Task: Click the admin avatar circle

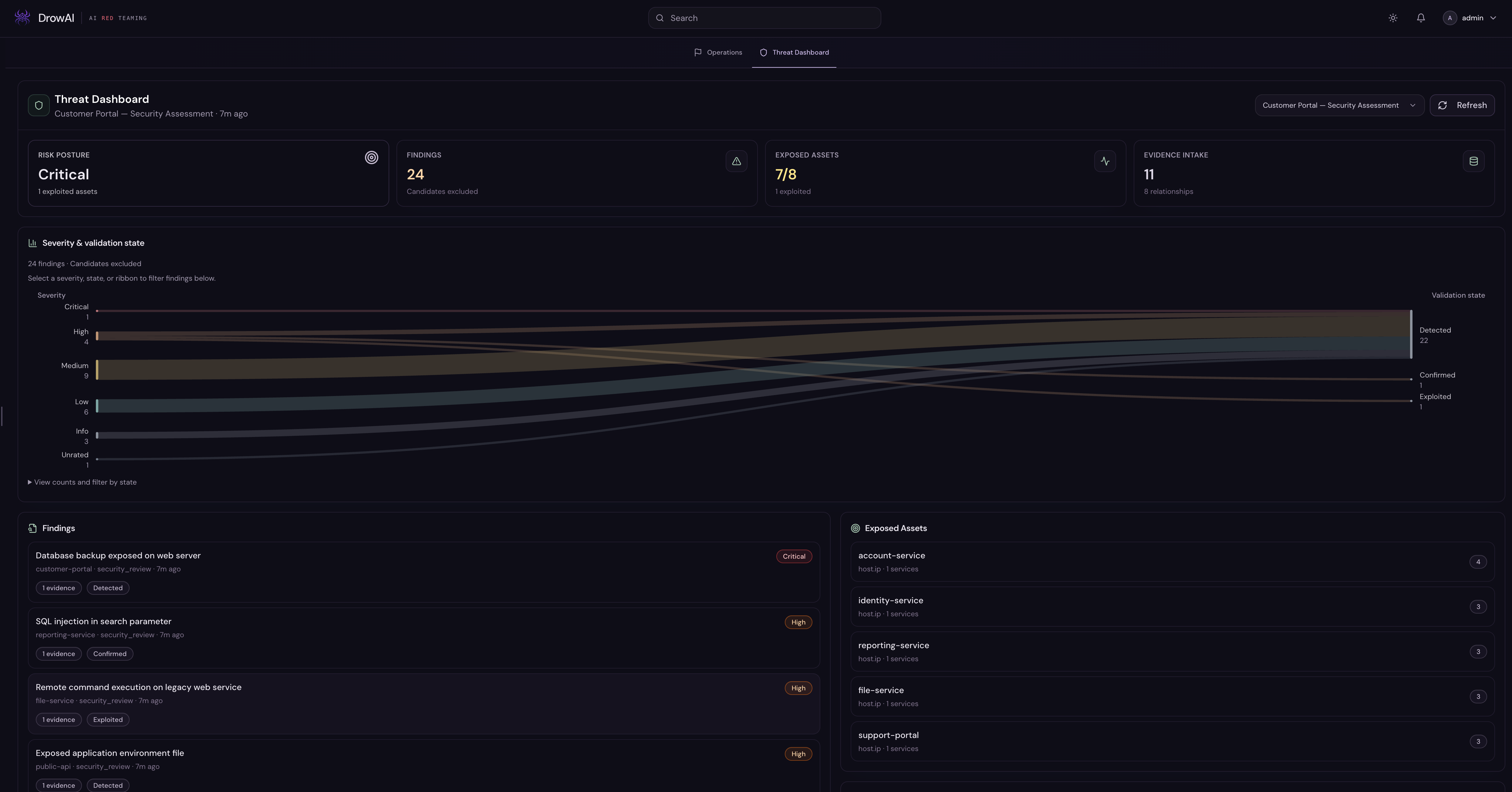Action: pos(1449,18)
